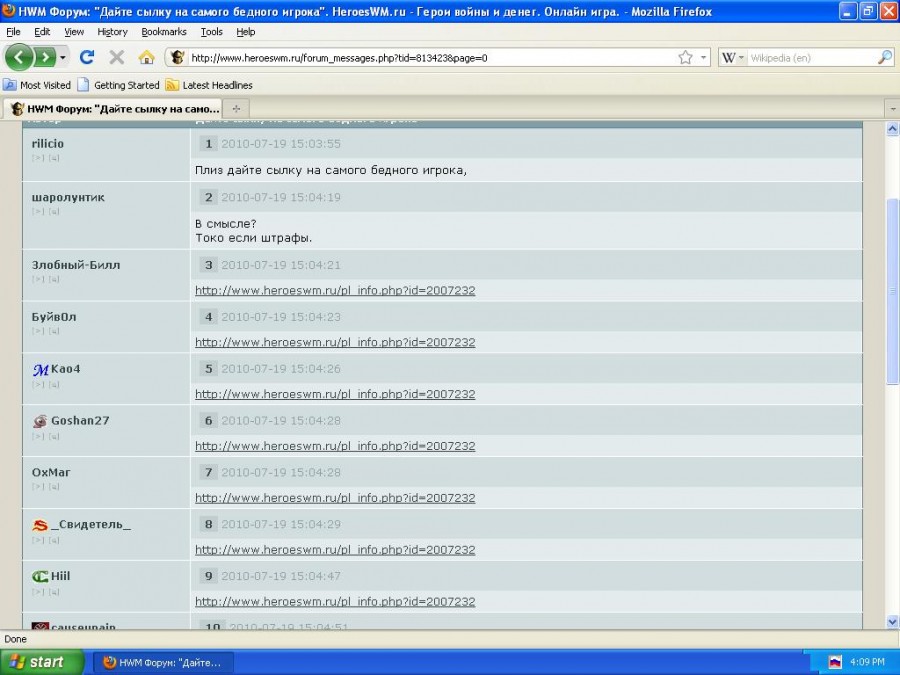
Task: Open the player link in message 9
Action: pyautogui.click(x=335, y=602)
